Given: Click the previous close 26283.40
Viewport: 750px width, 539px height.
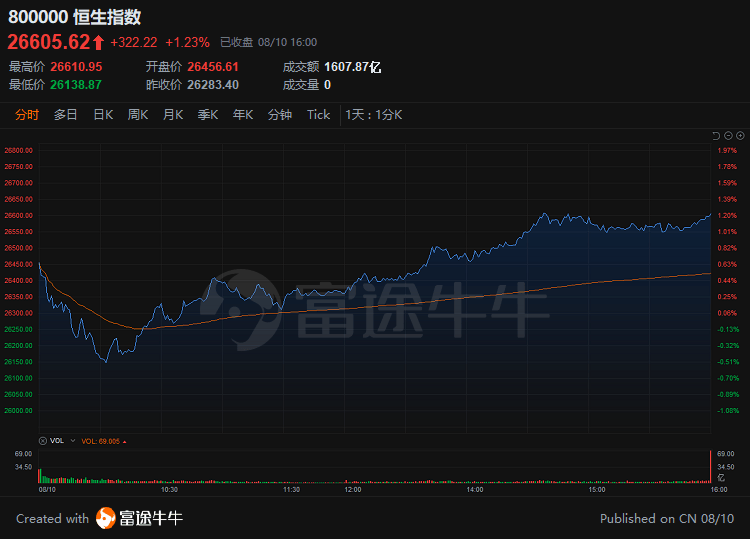Looking at the screenshot, I should [213, 85].
